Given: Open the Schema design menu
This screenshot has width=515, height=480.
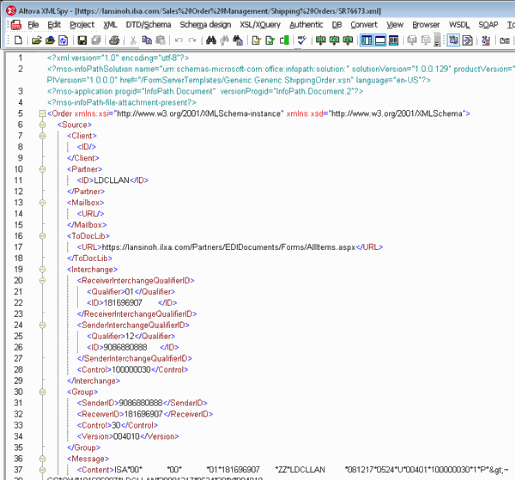Looking at the screenshot, I should coord(205,25).
